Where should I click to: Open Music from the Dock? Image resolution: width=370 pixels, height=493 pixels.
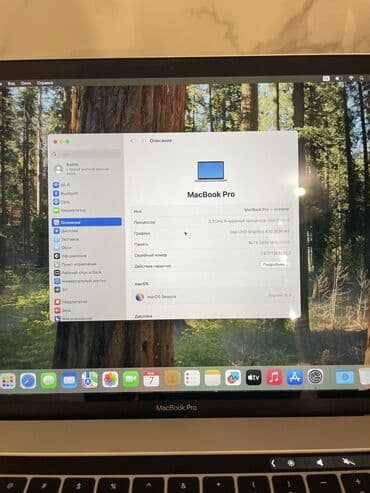pyautogui.click(x=274, y=377)
